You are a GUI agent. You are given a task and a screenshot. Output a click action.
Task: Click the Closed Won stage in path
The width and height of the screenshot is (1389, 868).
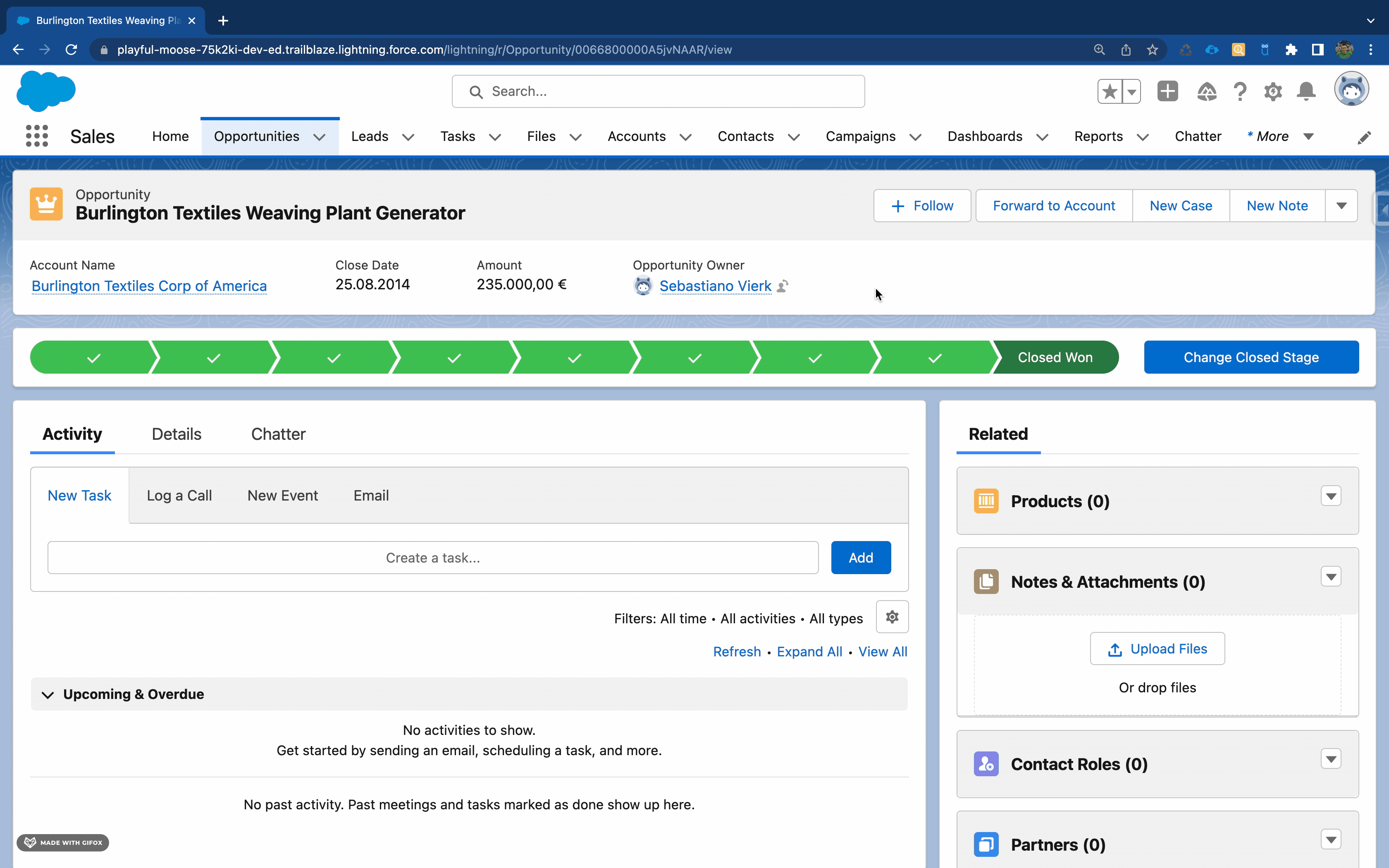coord(1055,357)
